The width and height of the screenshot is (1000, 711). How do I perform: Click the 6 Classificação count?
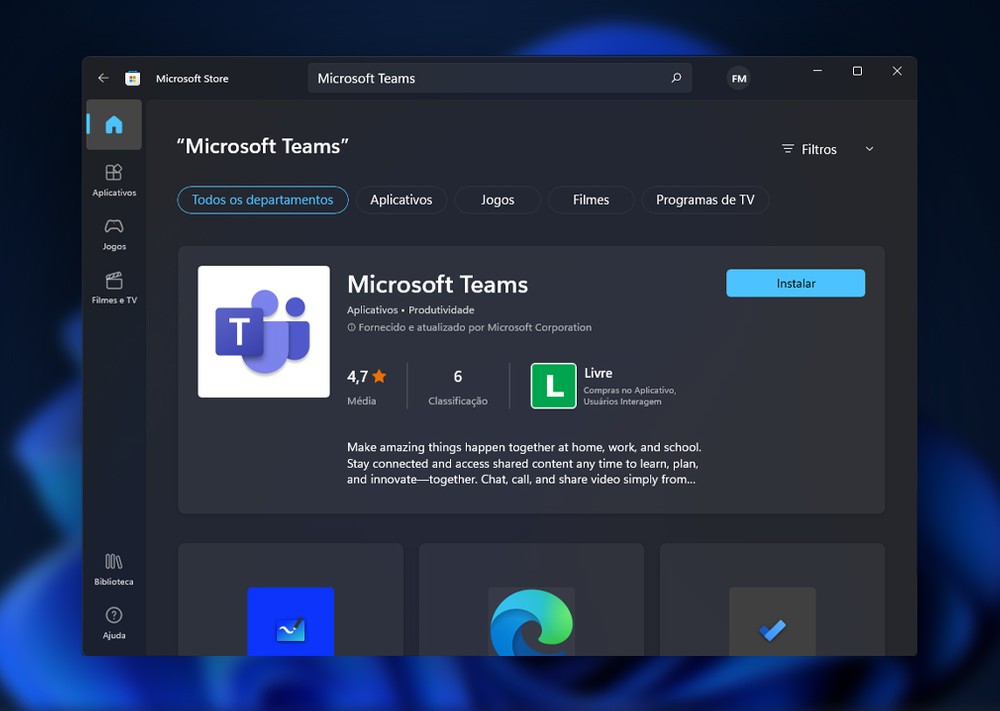coord(458,386)
